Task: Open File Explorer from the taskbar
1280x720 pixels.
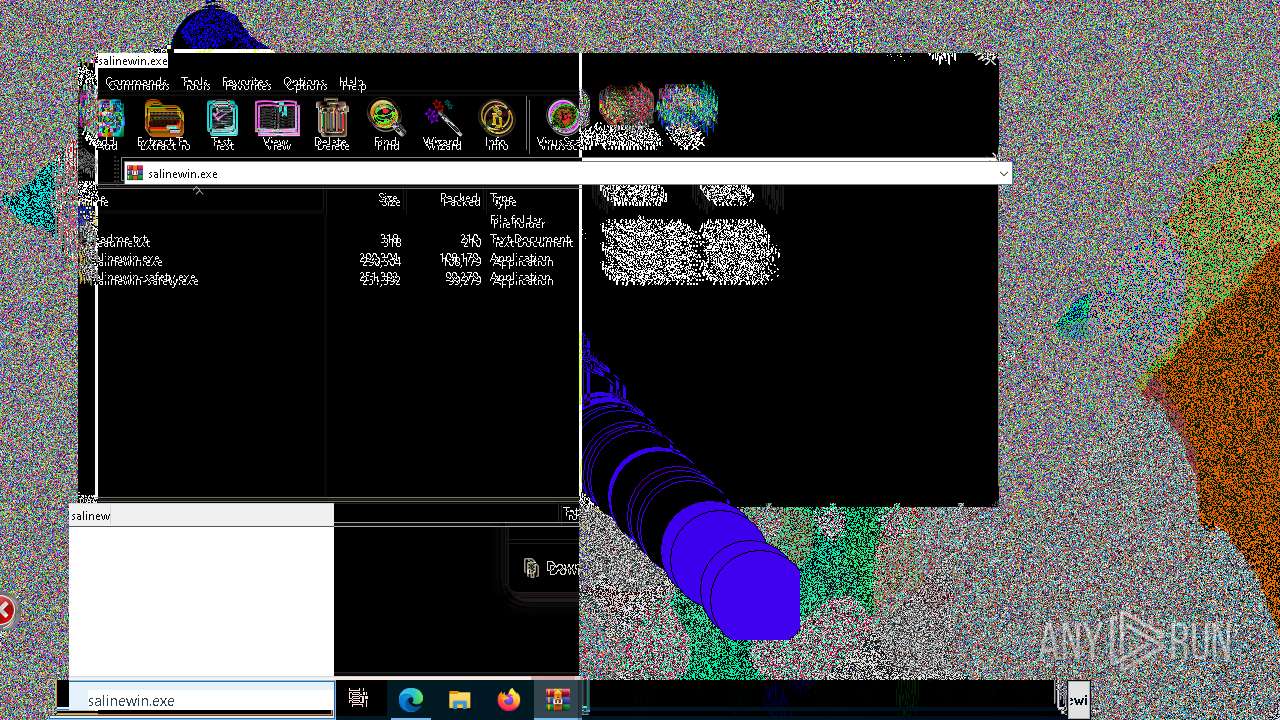Action: click(459, 699)
